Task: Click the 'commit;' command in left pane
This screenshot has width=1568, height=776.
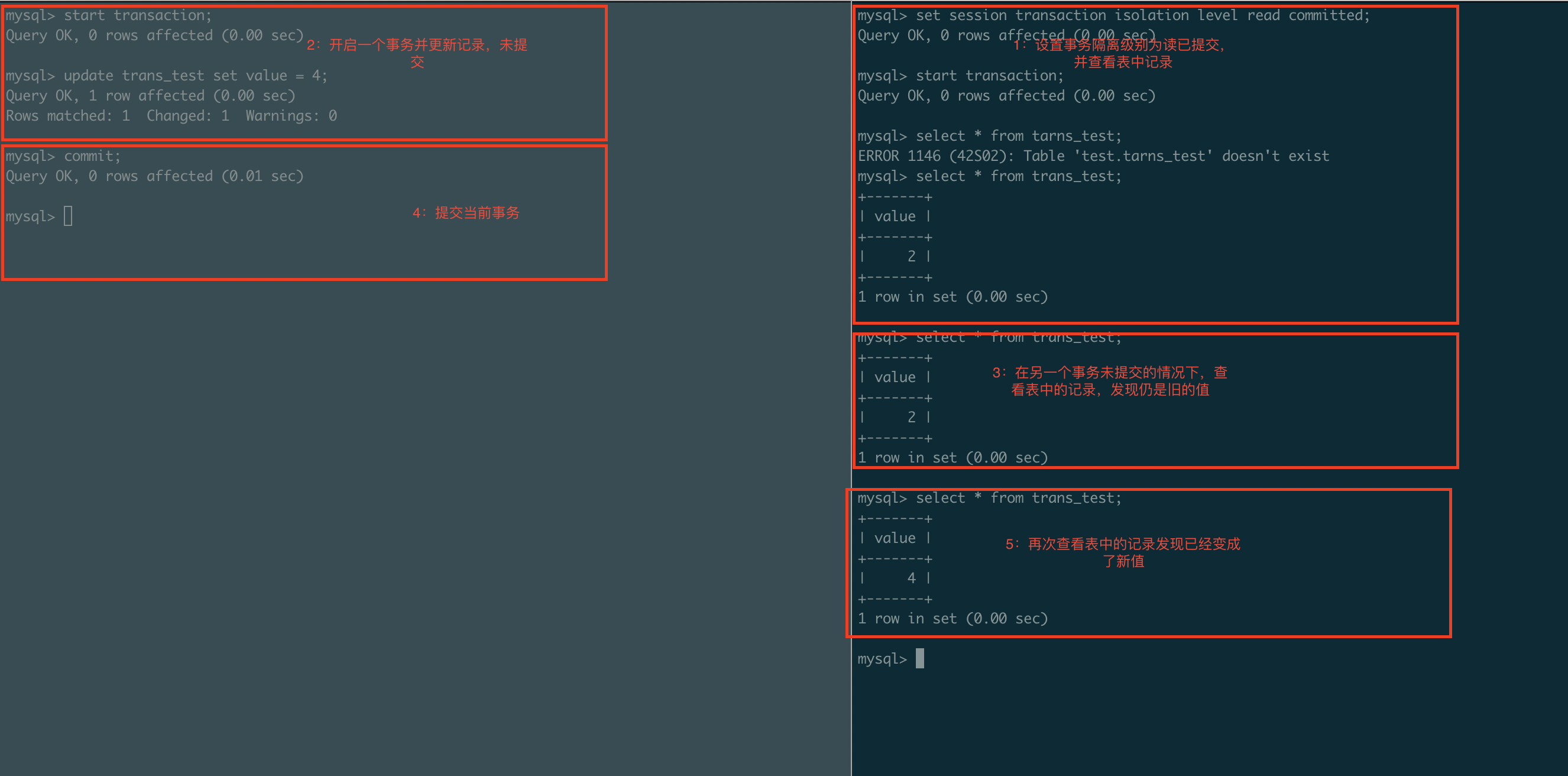Action: point(92,156)
